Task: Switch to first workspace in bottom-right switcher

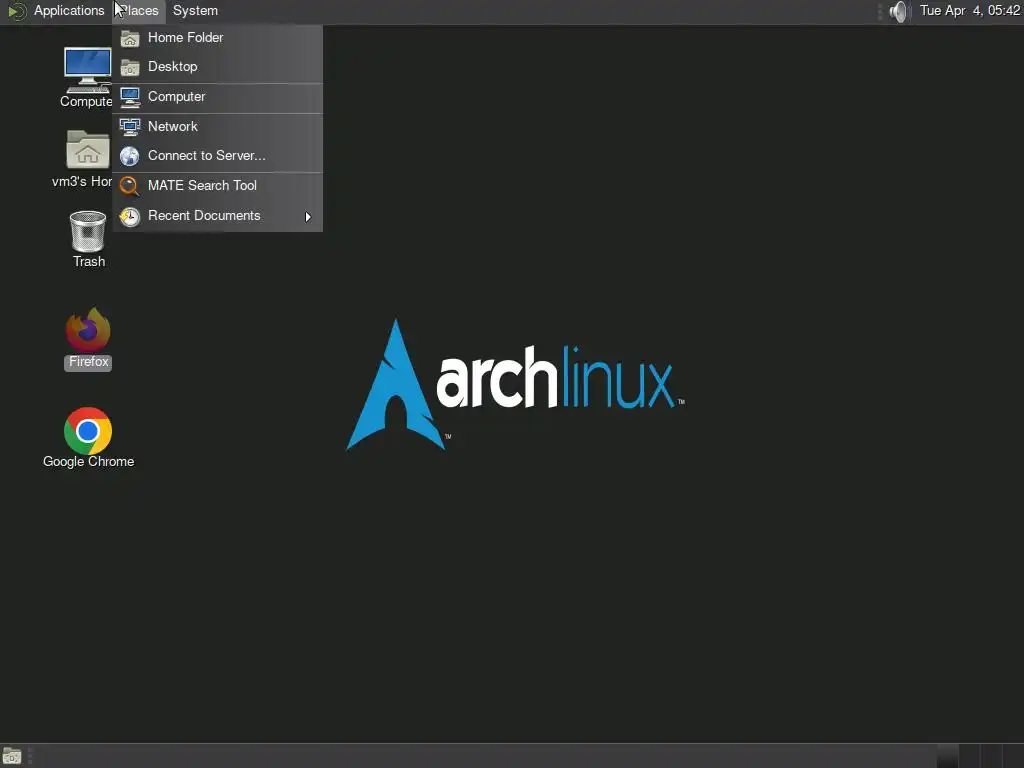Action: coord(947,756)
